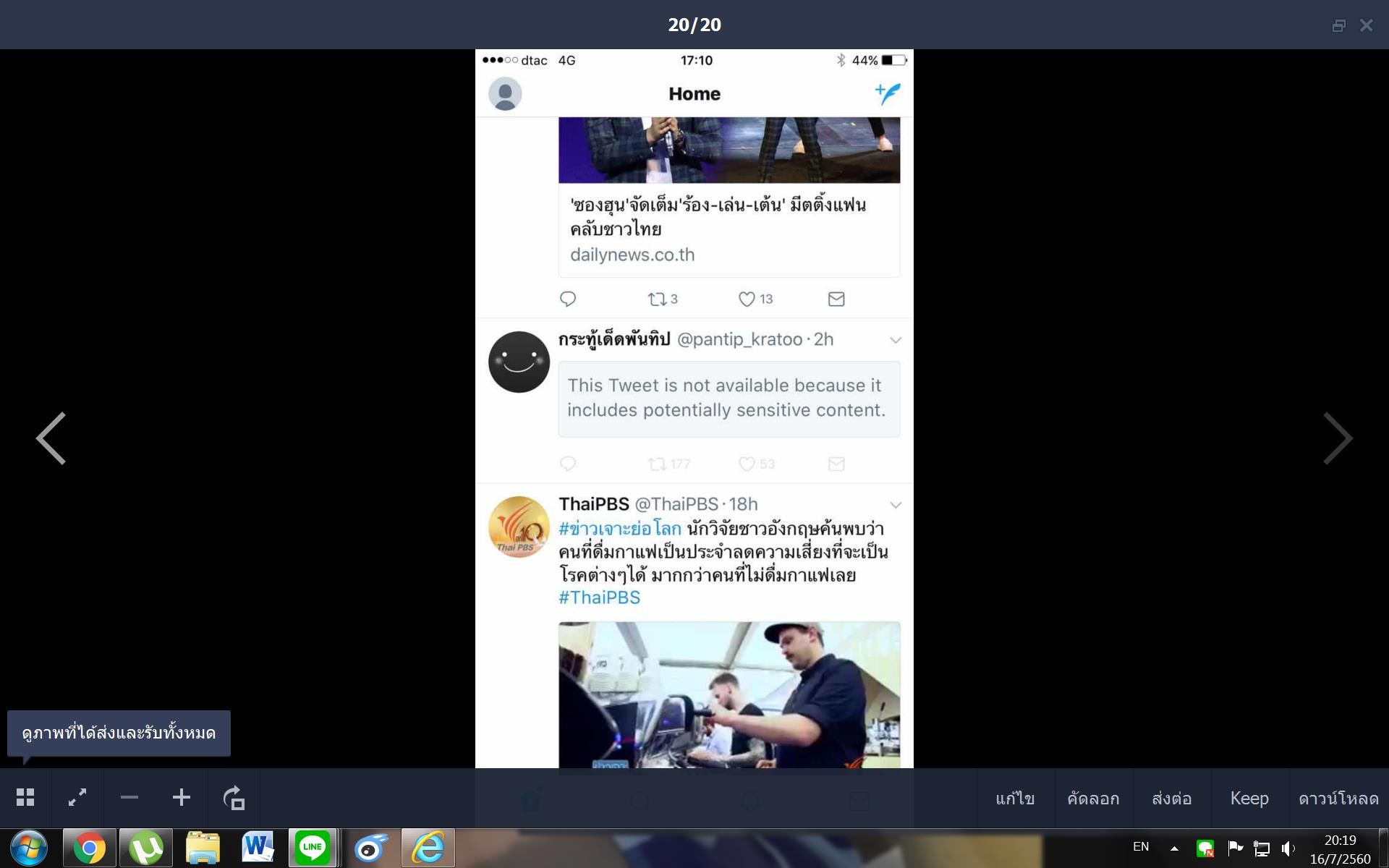This screenshot has width=1389, height=868.
Task: Rotate the image with the rotate icon
Action: [x=234, y=798]
